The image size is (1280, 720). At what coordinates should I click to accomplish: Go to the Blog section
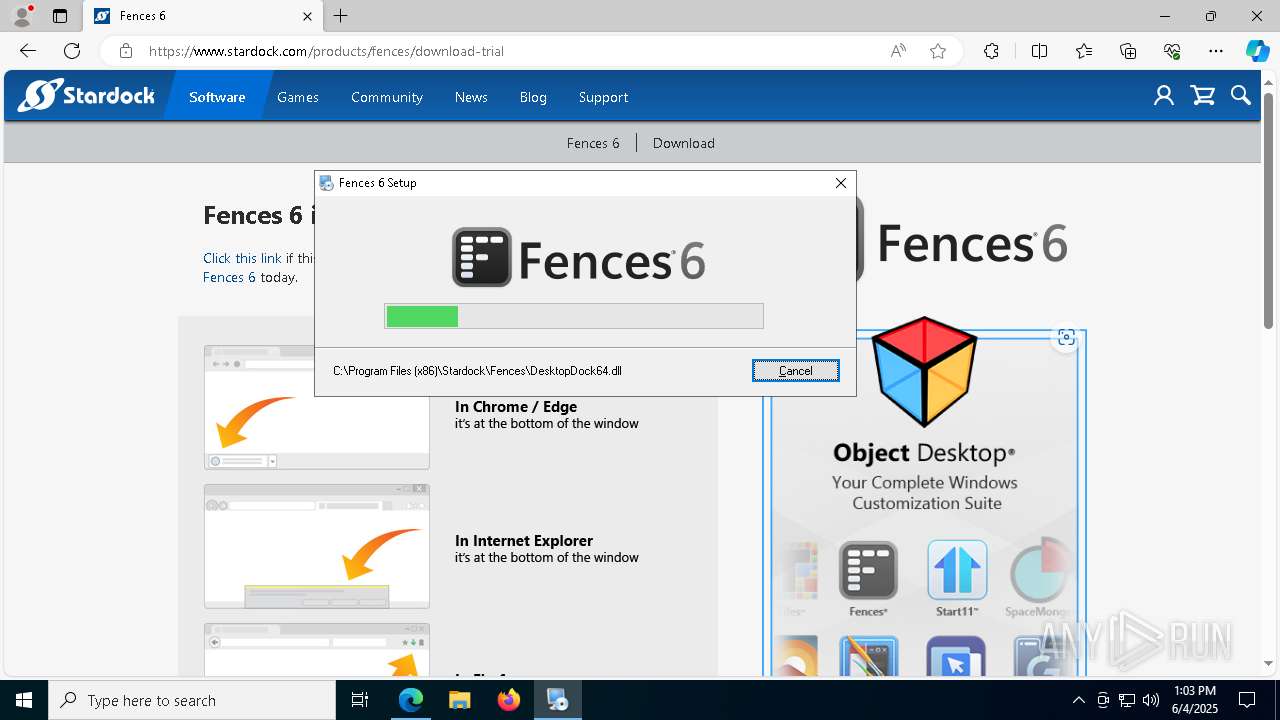coord(533,97)
